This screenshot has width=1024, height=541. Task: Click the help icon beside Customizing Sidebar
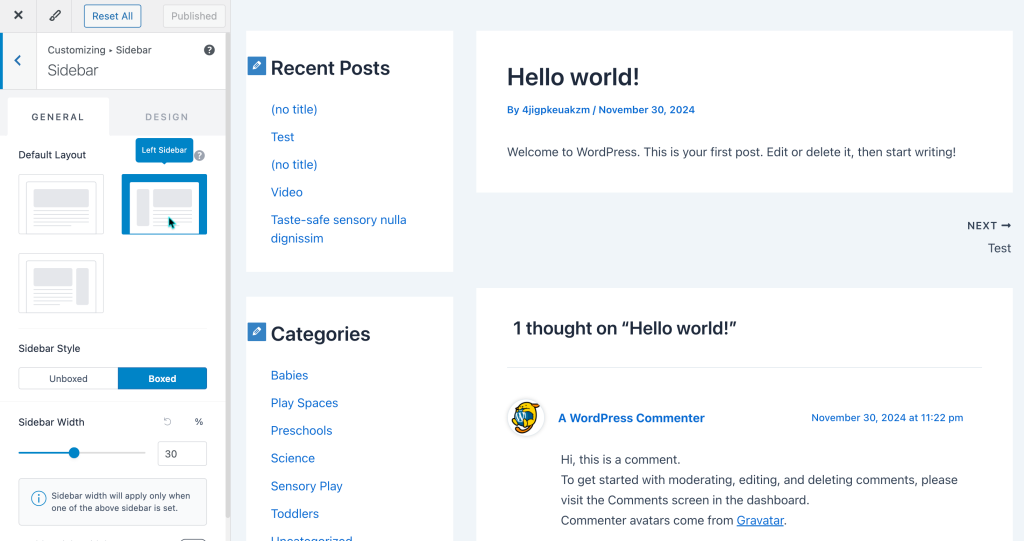pos(209,50)
